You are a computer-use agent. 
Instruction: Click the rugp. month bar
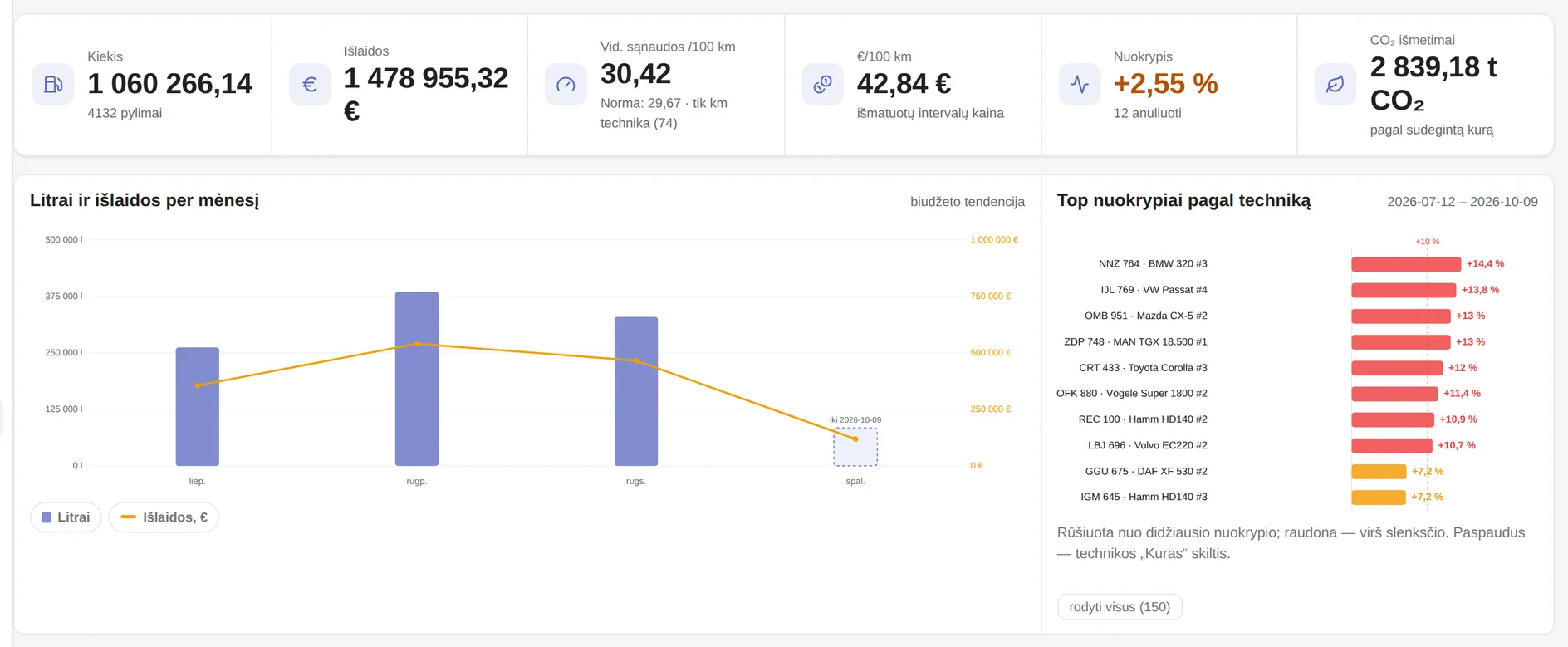click(x=416, y=379)
